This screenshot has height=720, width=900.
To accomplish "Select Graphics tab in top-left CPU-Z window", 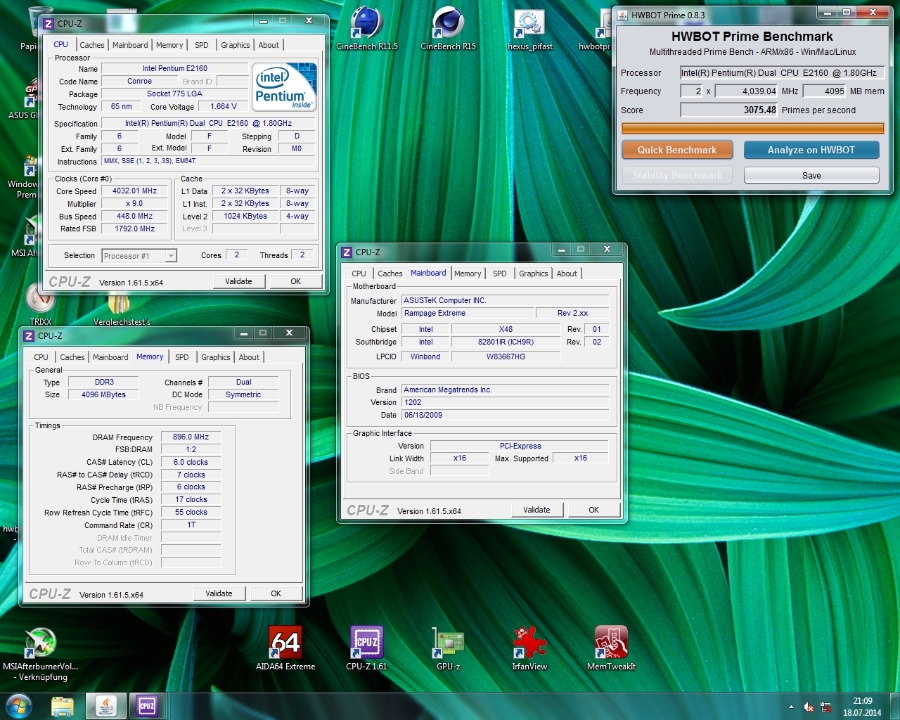I will point(235,45).
